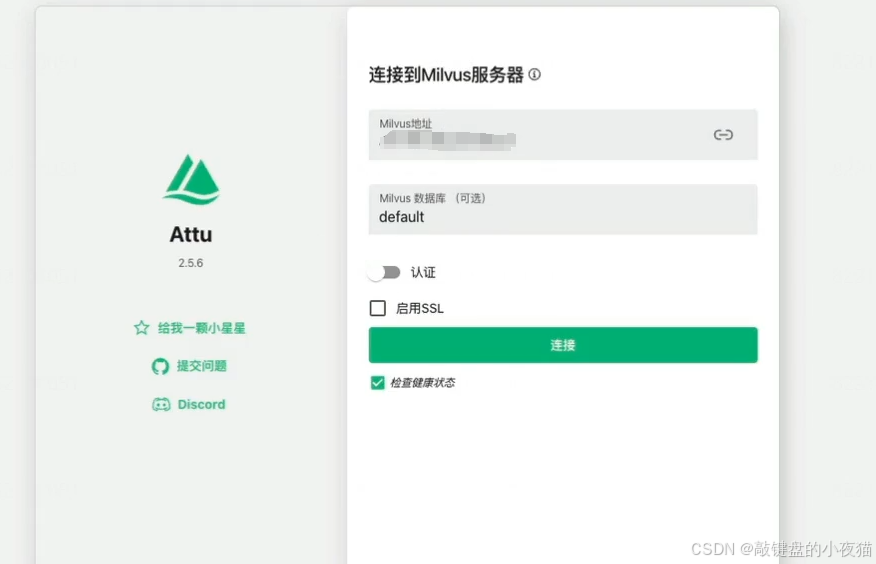Open the 给我一颗小星星 link

[202, 328]
